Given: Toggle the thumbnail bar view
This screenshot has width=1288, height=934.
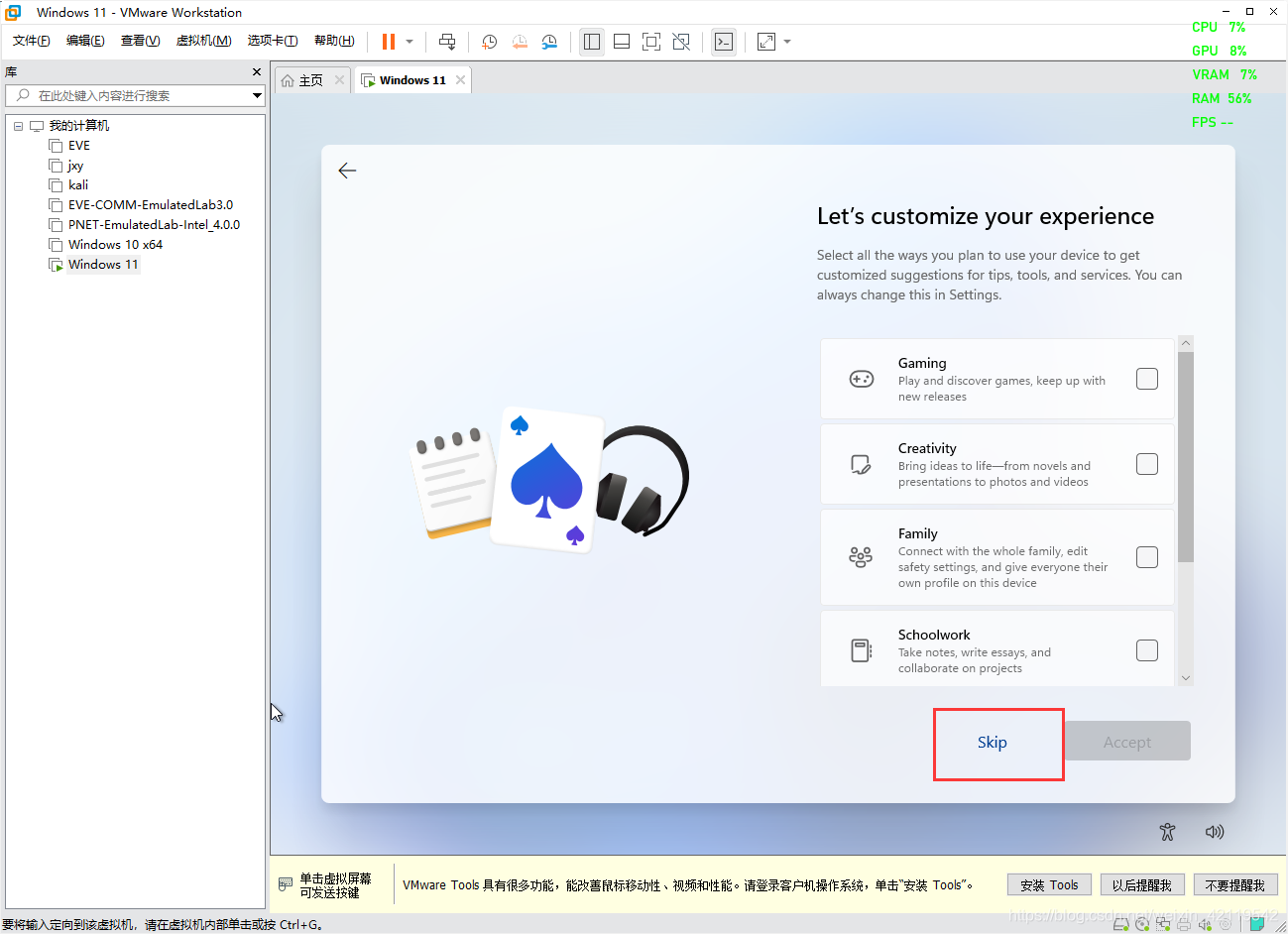Looking at the screenshot, I should click(x=622, y=42).
